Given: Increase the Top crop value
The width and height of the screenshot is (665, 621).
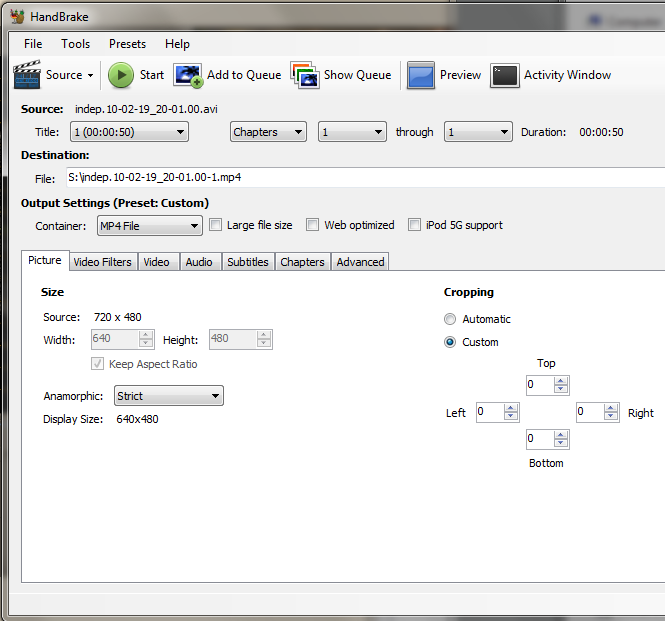Looking at the screenshot, I should pos(561,381).
